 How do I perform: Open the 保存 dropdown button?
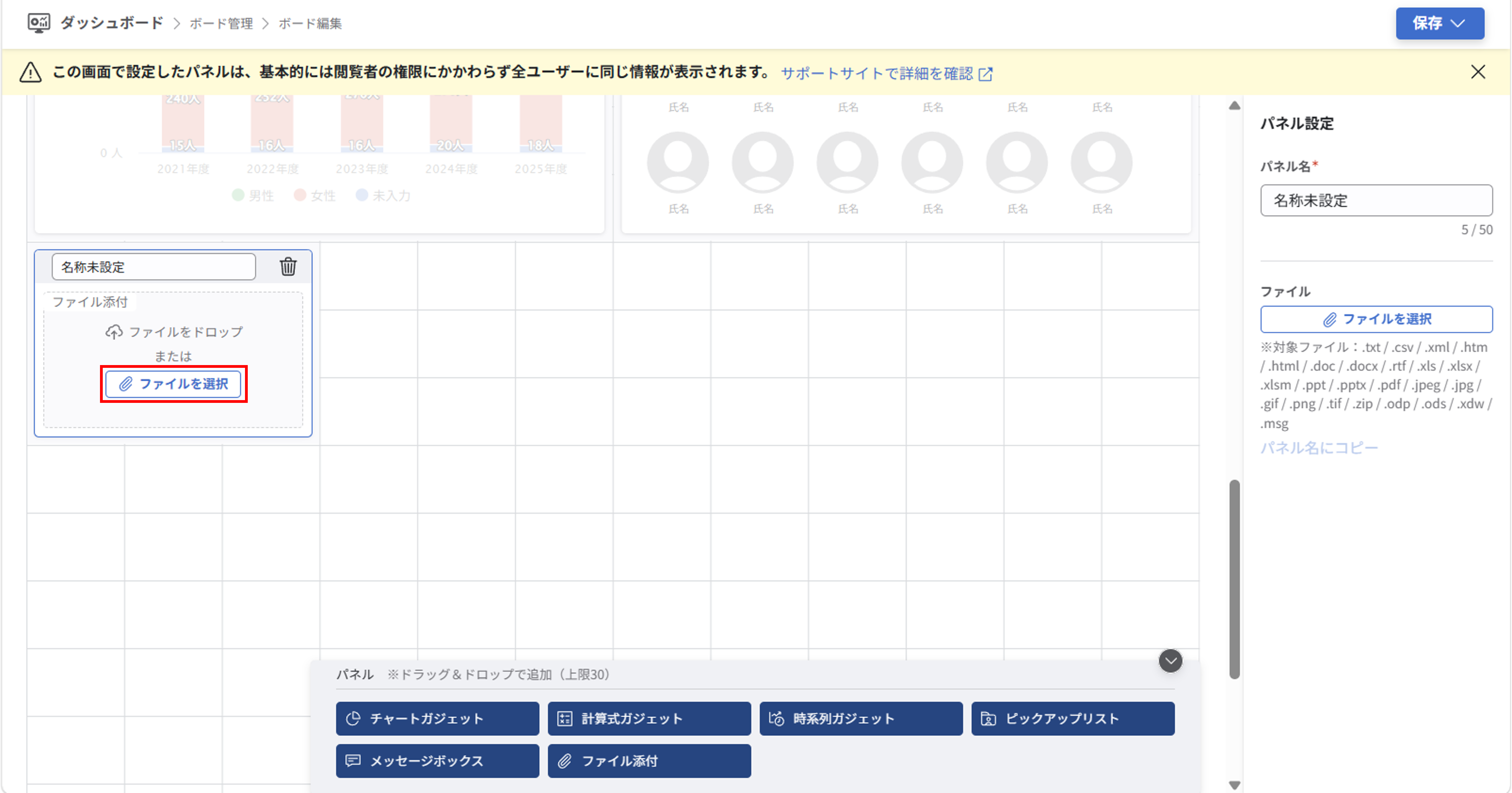(1440, 23)
